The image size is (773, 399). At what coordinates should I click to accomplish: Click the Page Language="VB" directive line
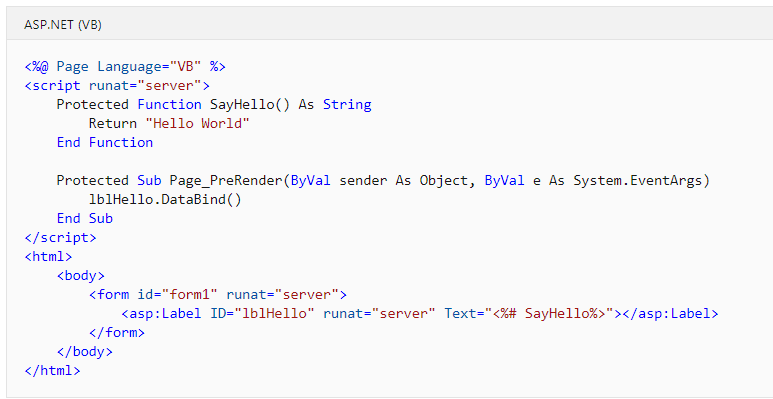click(x=125, y=67)
